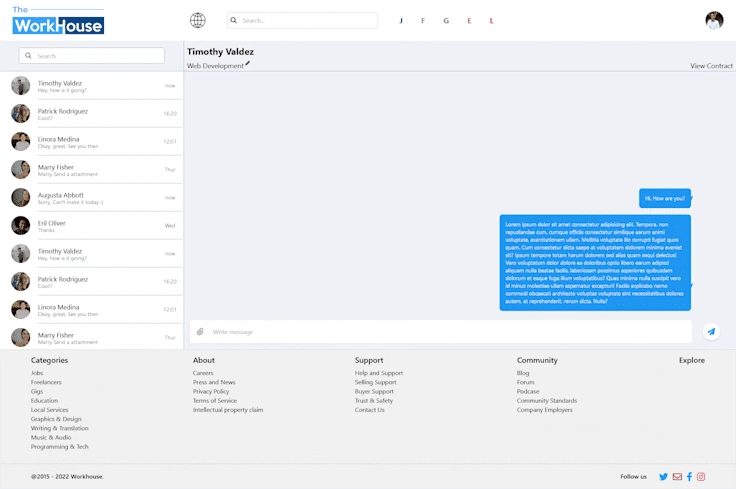Image resolution: width=736 pixels, height=489 pixels.
Task: Select the long Lorem ipsum message bubble
Action: tap(595, 263)
